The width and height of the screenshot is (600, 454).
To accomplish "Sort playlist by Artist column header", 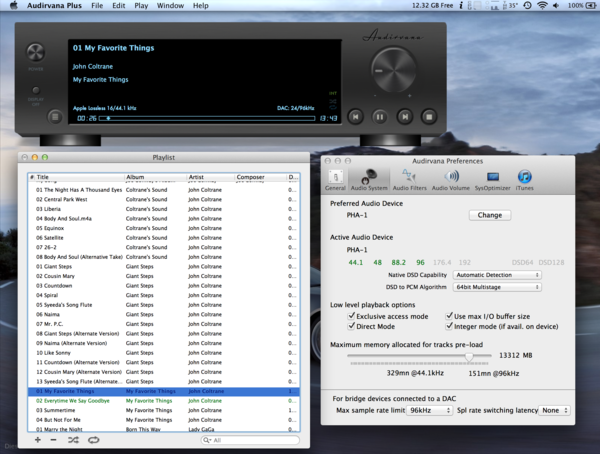I will pyautogui.click(x=210, y=177).
